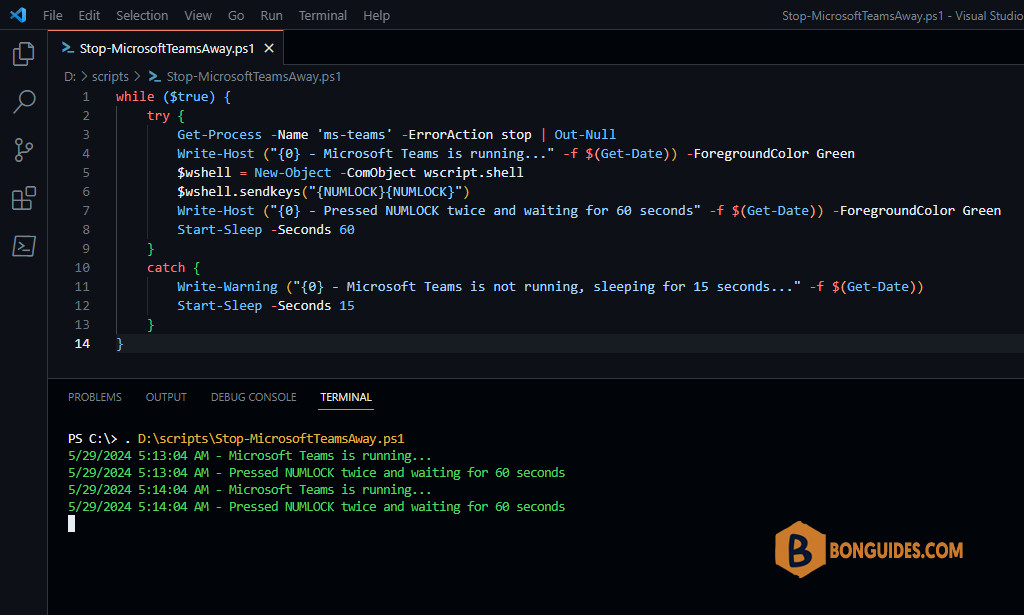This screenshot has width=1024, height=615.
Task: Switch to the PROBLEMS panel tab
Action: coord(95,397)
